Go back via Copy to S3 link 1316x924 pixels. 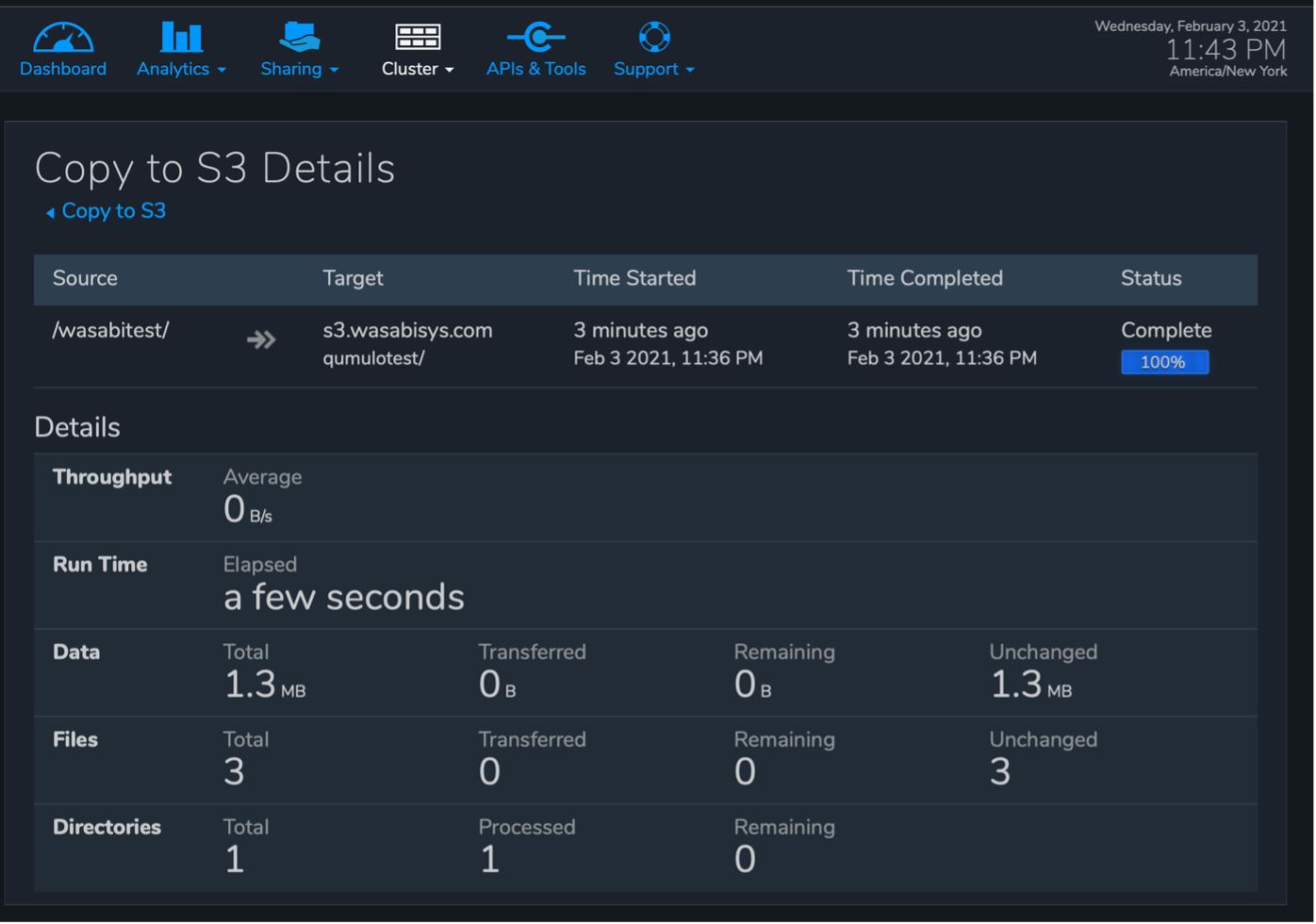point(114,211)
